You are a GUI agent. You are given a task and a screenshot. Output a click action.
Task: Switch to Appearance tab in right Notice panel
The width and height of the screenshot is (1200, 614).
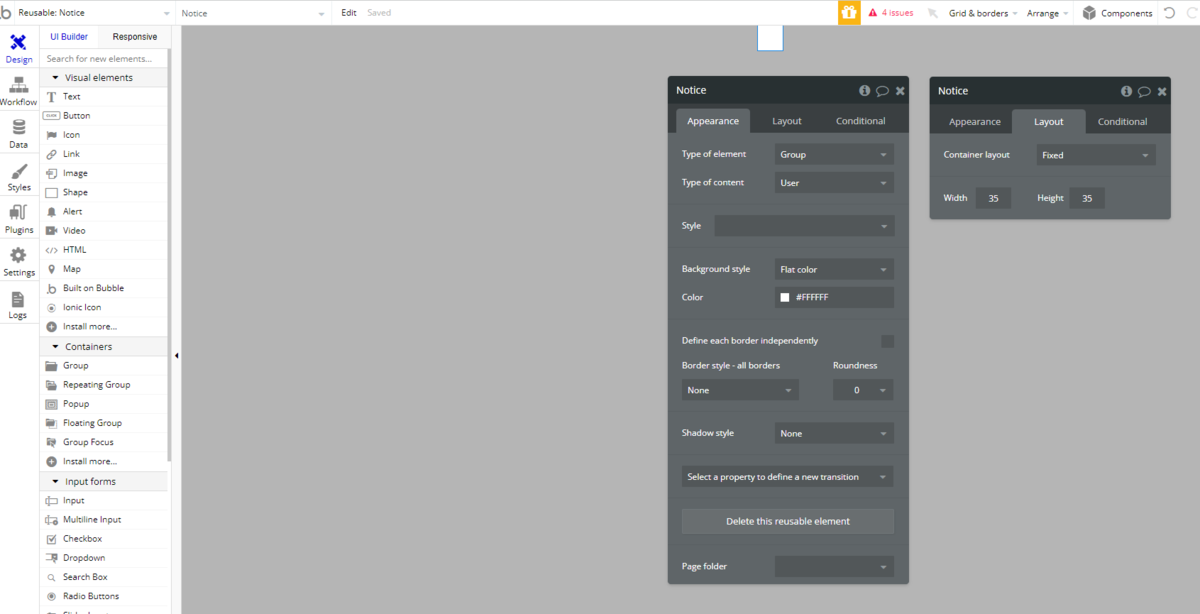[975, 122]
